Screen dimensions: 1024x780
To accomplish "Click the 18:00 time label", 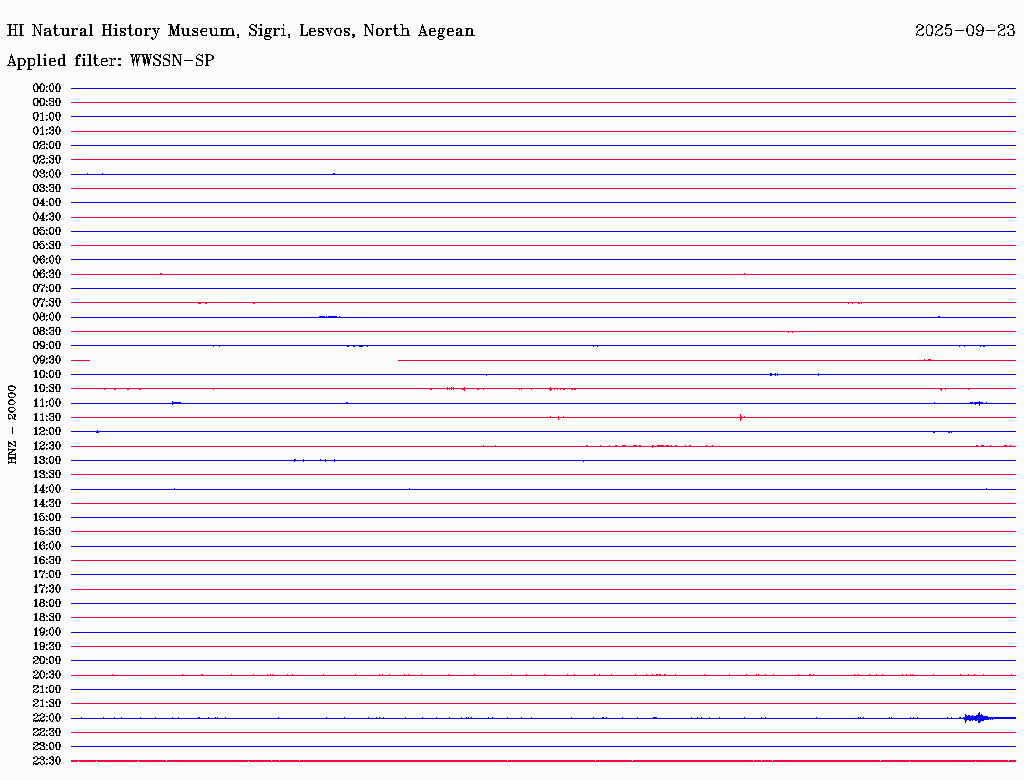I will (47, 604).
